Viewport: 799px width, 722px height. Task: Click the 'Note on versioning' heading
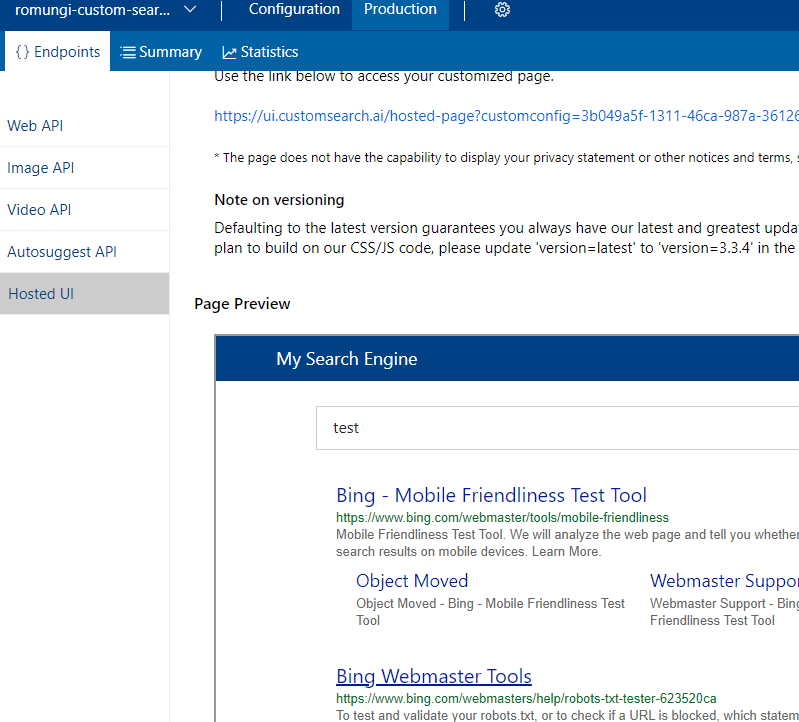(x=279, y=200)
